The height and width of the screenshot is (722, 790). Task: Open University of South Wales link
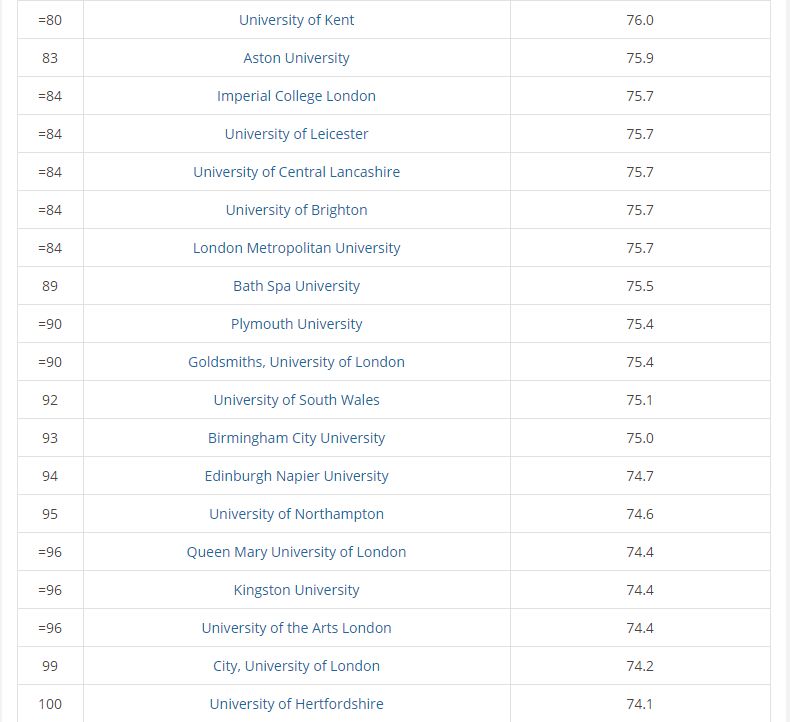pos(296,400)
